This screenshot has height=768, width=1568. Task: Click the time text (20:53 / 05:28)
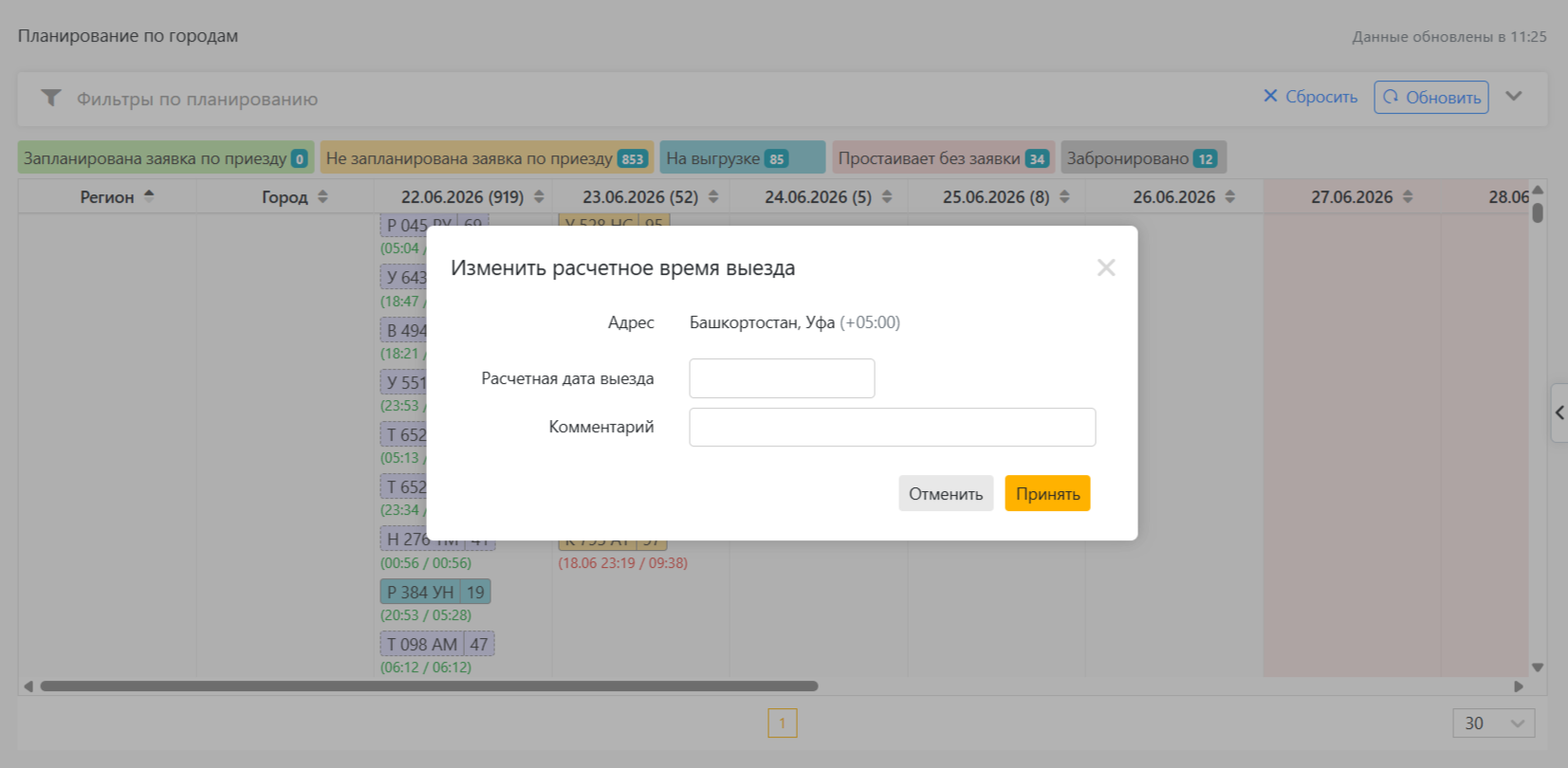pos(426,614)
